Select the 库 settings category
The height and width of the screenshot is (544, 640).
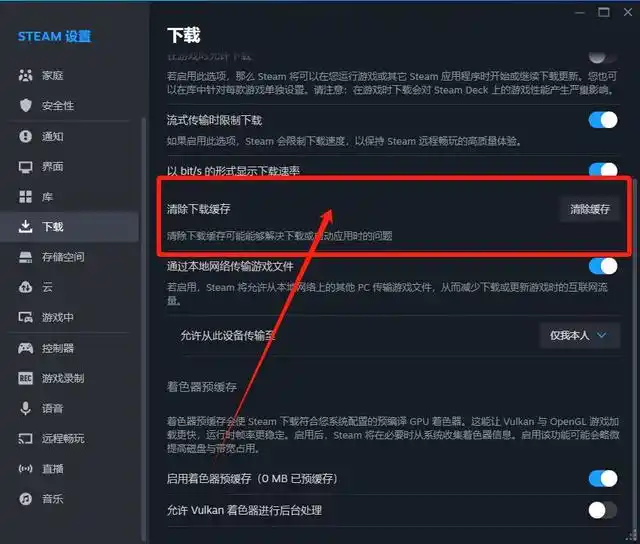point(69,197)
